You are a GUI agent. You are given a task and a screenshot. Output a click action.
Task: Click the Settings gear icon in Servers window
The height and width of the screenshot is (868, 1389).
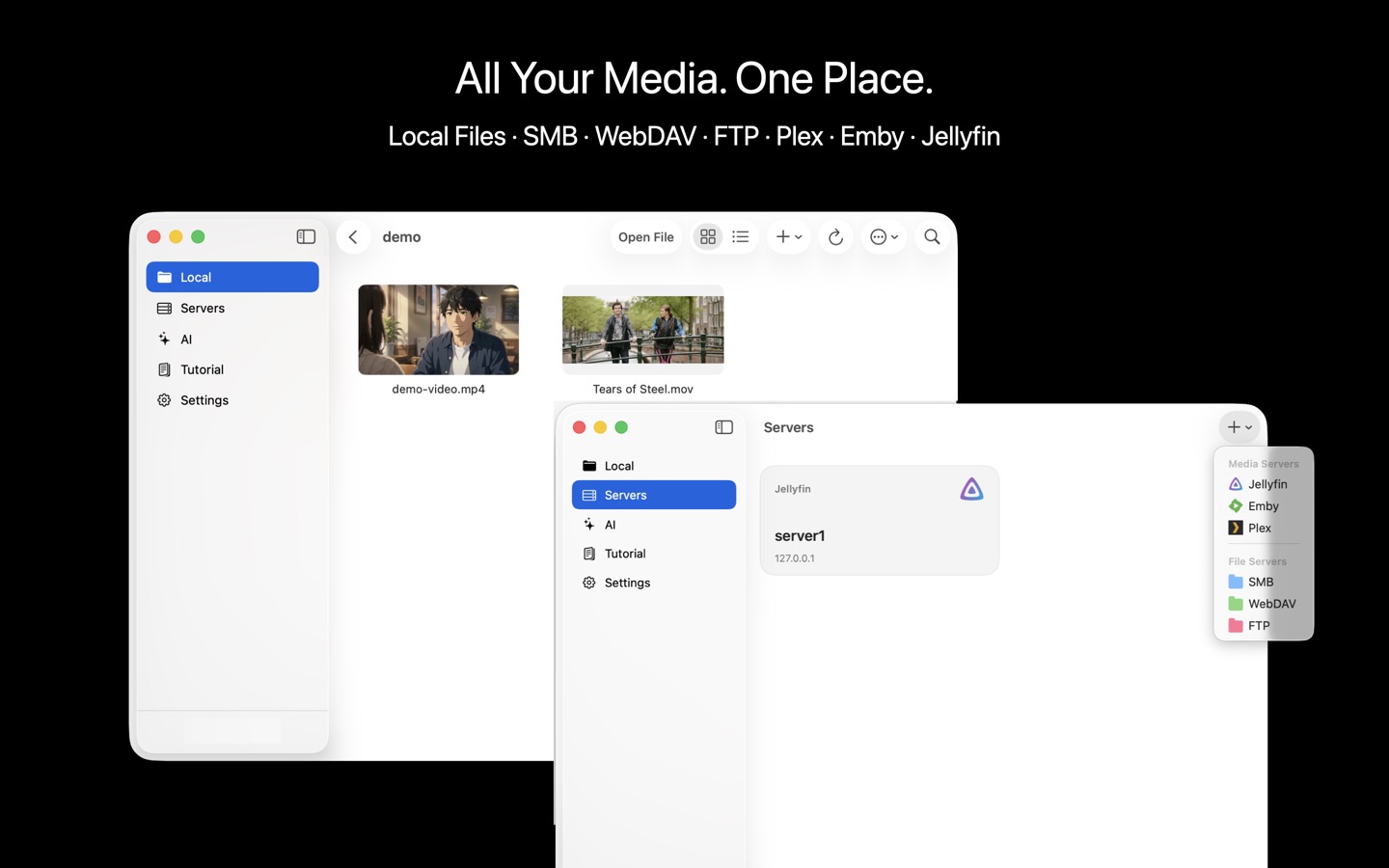tap(589, 583)
